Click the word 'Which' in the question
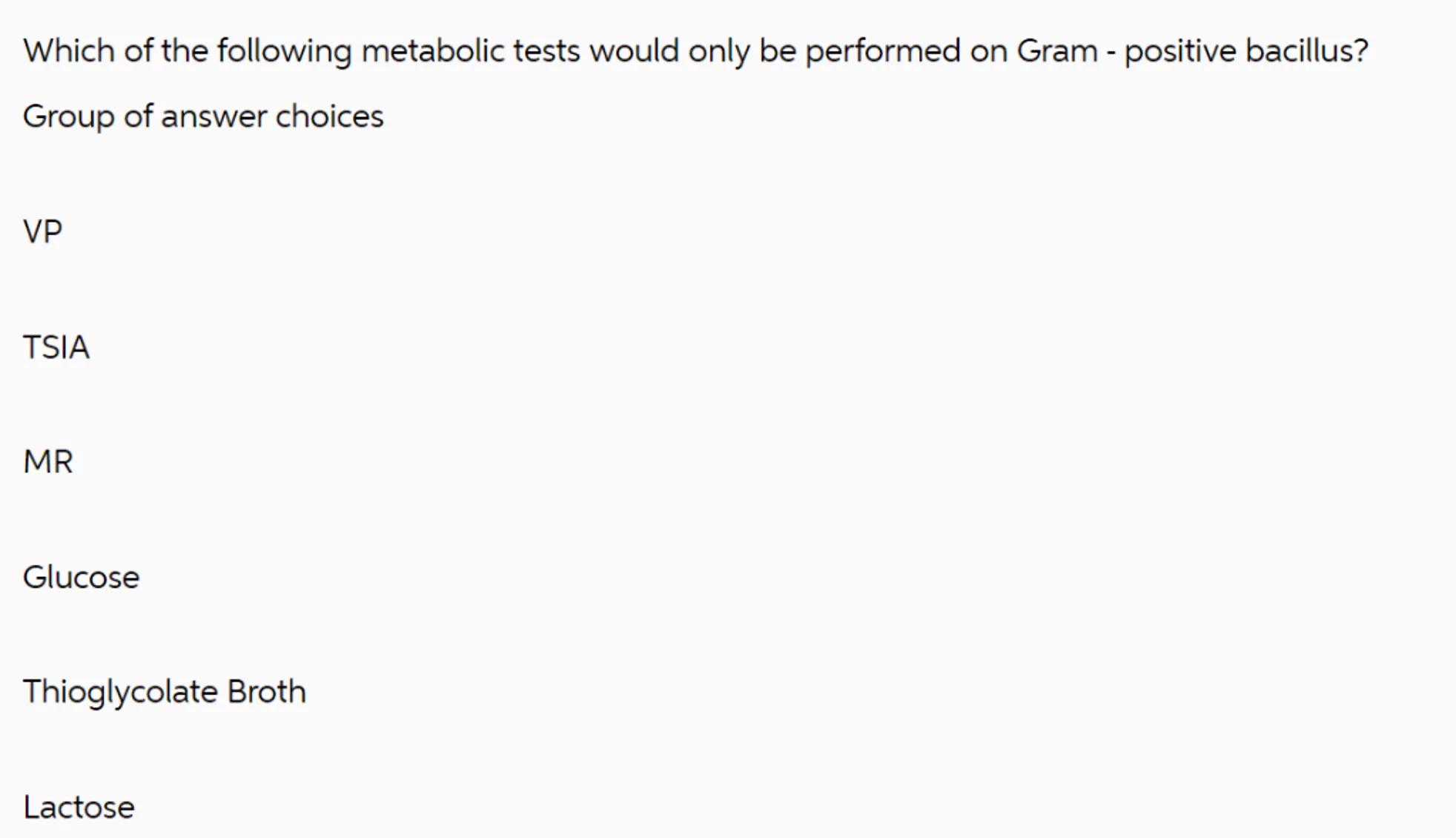Viewport: 1456px width, 838px height. point(69,51)
